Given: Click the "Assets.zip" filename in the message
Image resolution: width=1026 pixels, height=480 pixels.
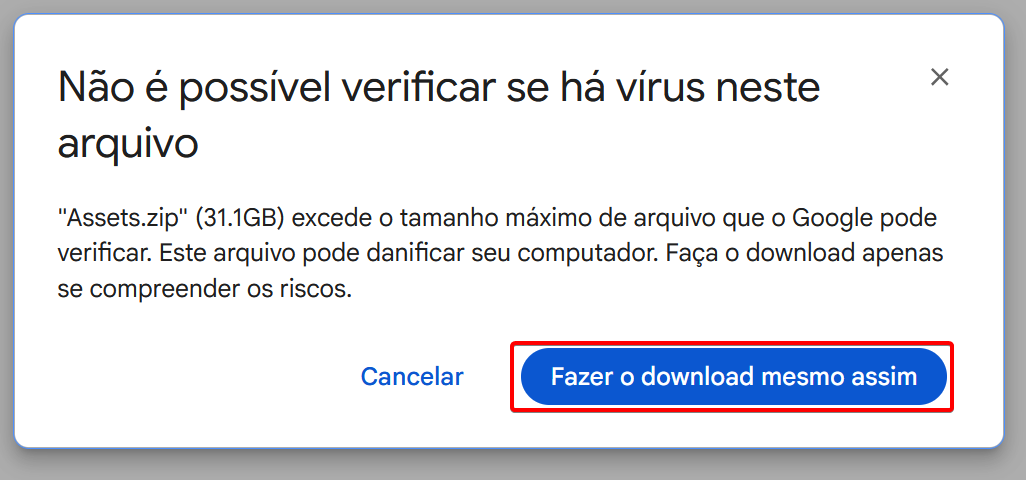Looking at the screenshot, I should point(124,218).
